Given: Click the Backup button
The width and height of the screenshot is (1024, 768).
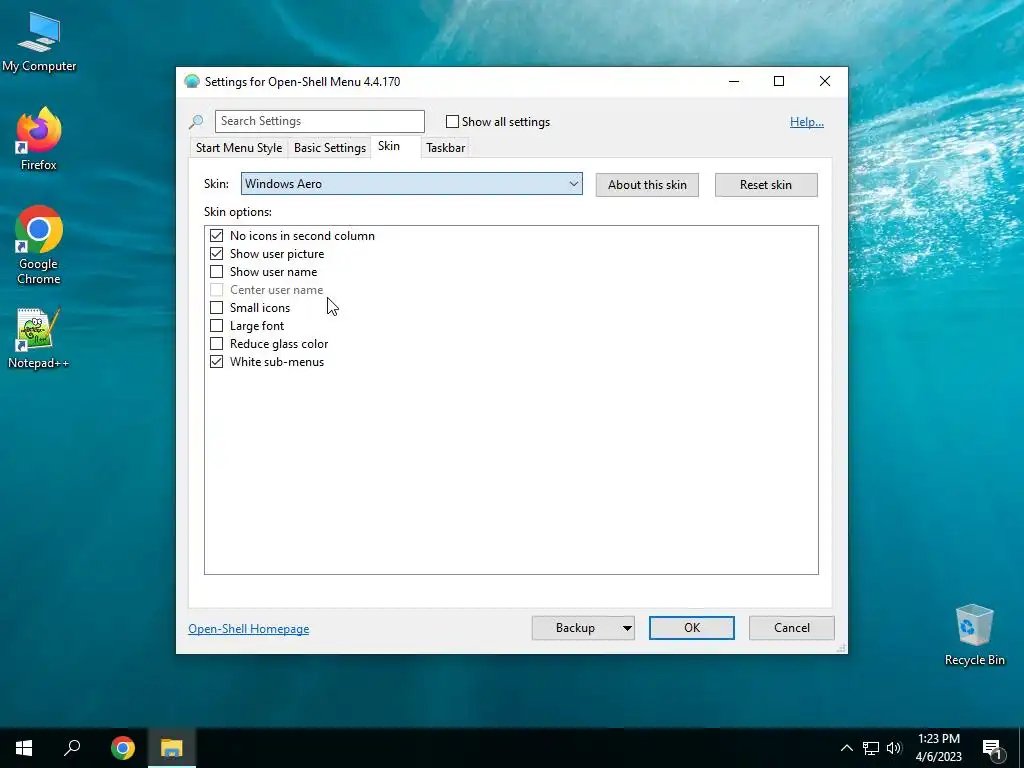Looking at the screenshot, I should [575, 628].
